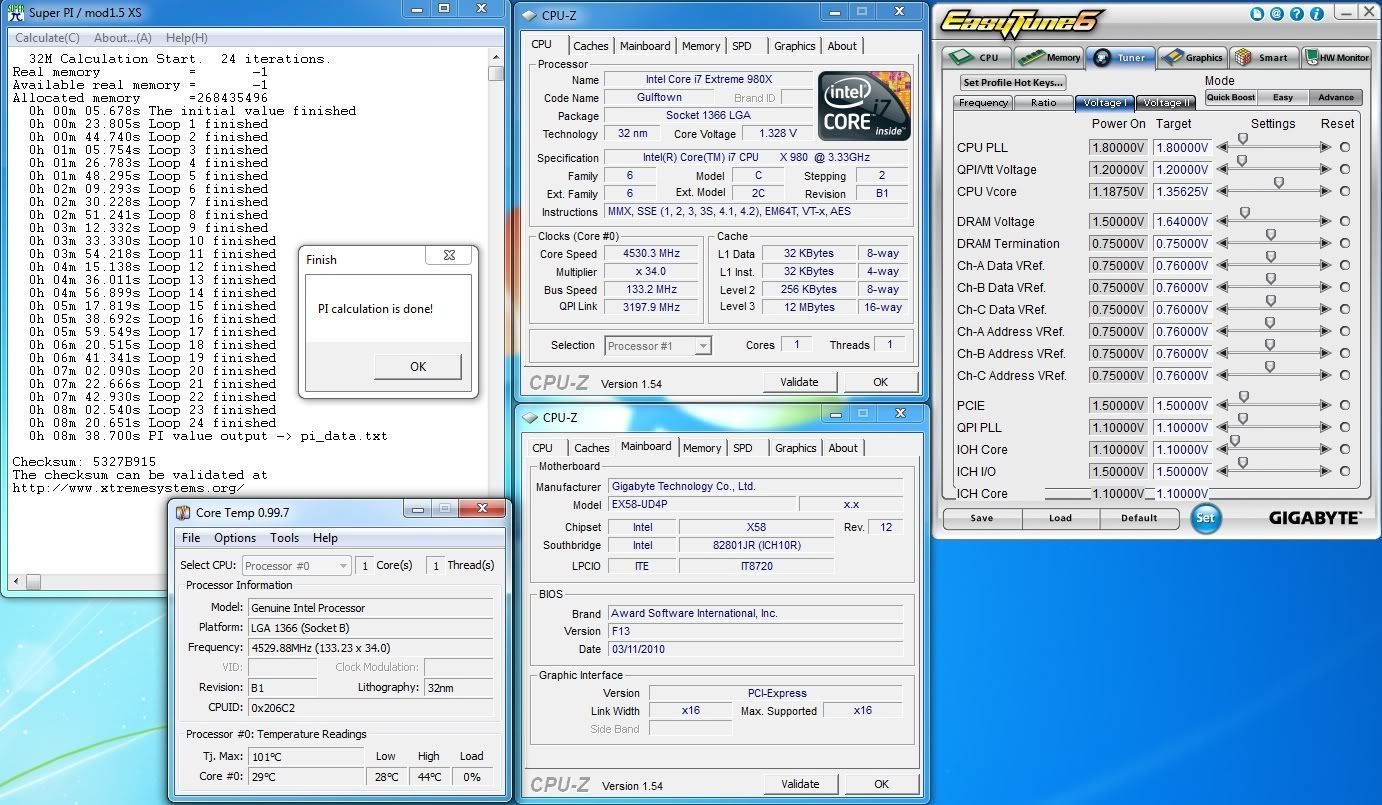1382x805 pixels.
Task: Select Easy mode in EasyTune6
Action: [x=1283, y=97]
